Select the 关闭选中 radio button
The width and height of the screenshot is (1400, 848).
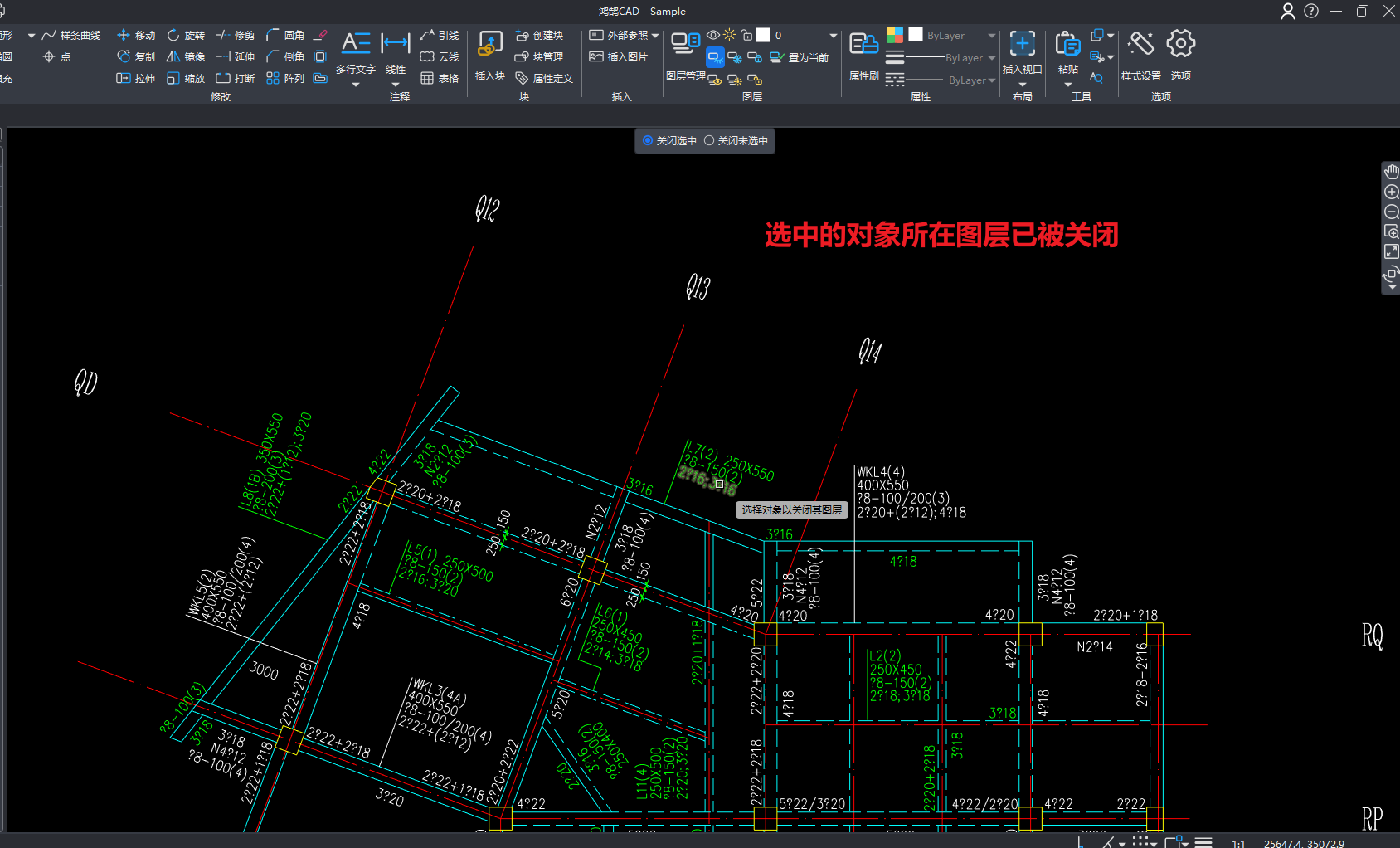coord(648,141)
